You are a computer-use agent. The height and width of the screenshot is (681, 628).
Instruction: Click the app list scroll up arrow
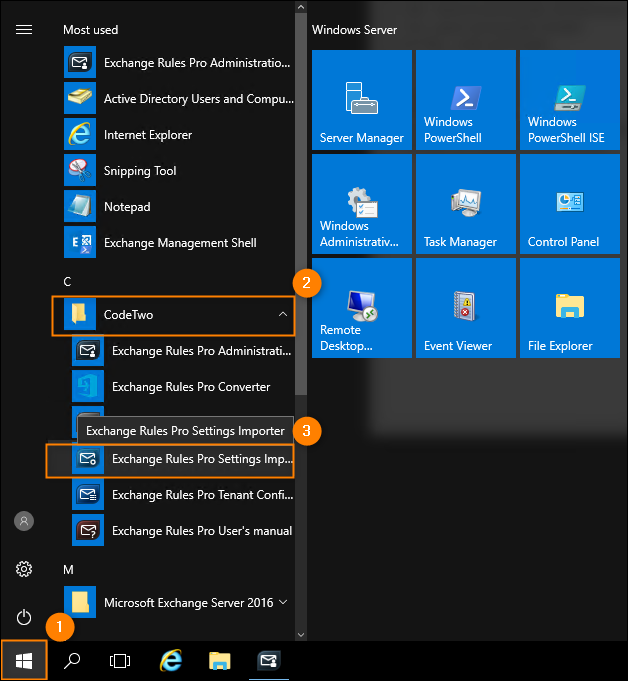pyautogui.click(x=301, y=7)
